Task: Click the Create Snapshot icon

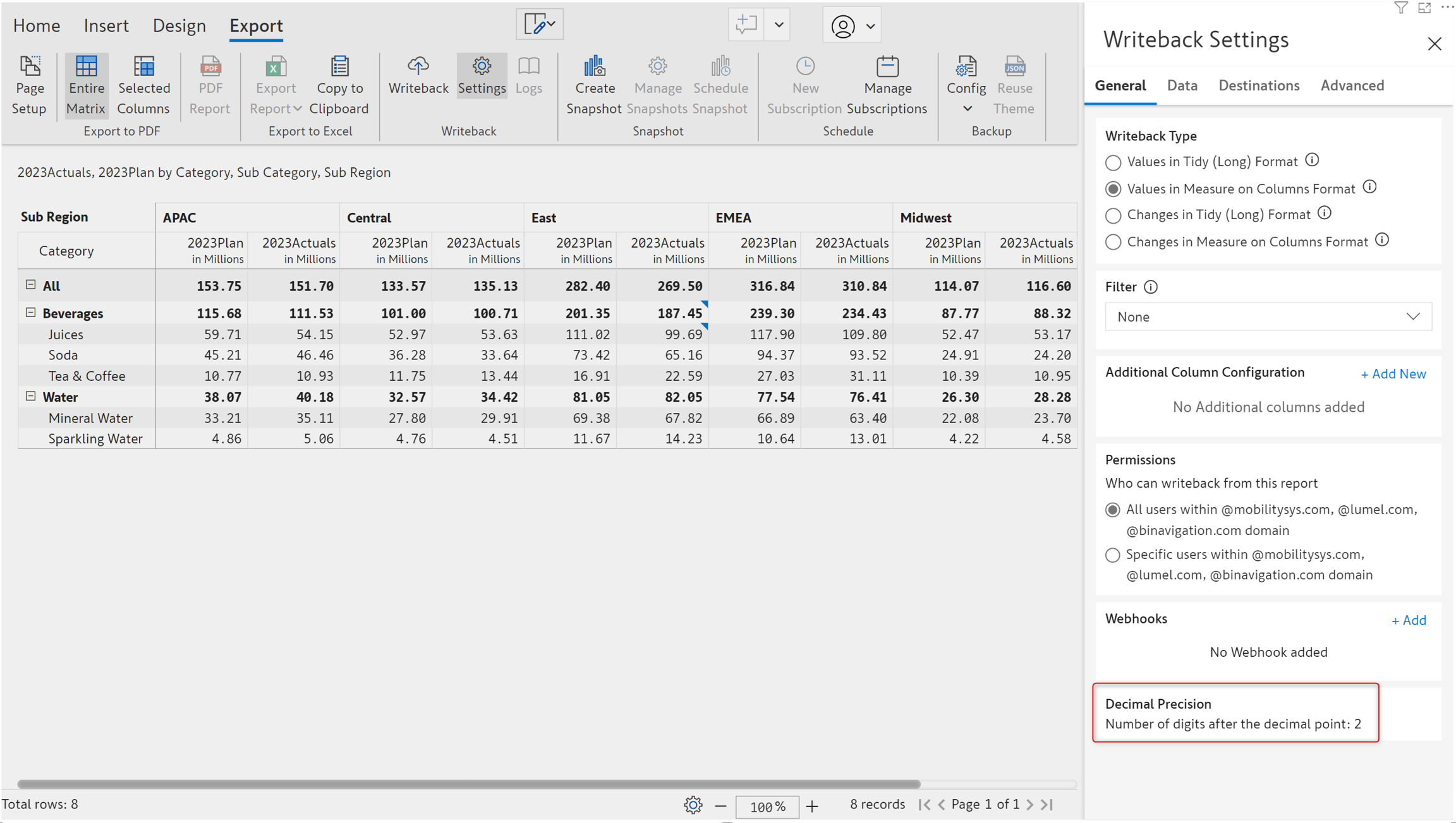Action: [594, 66]
